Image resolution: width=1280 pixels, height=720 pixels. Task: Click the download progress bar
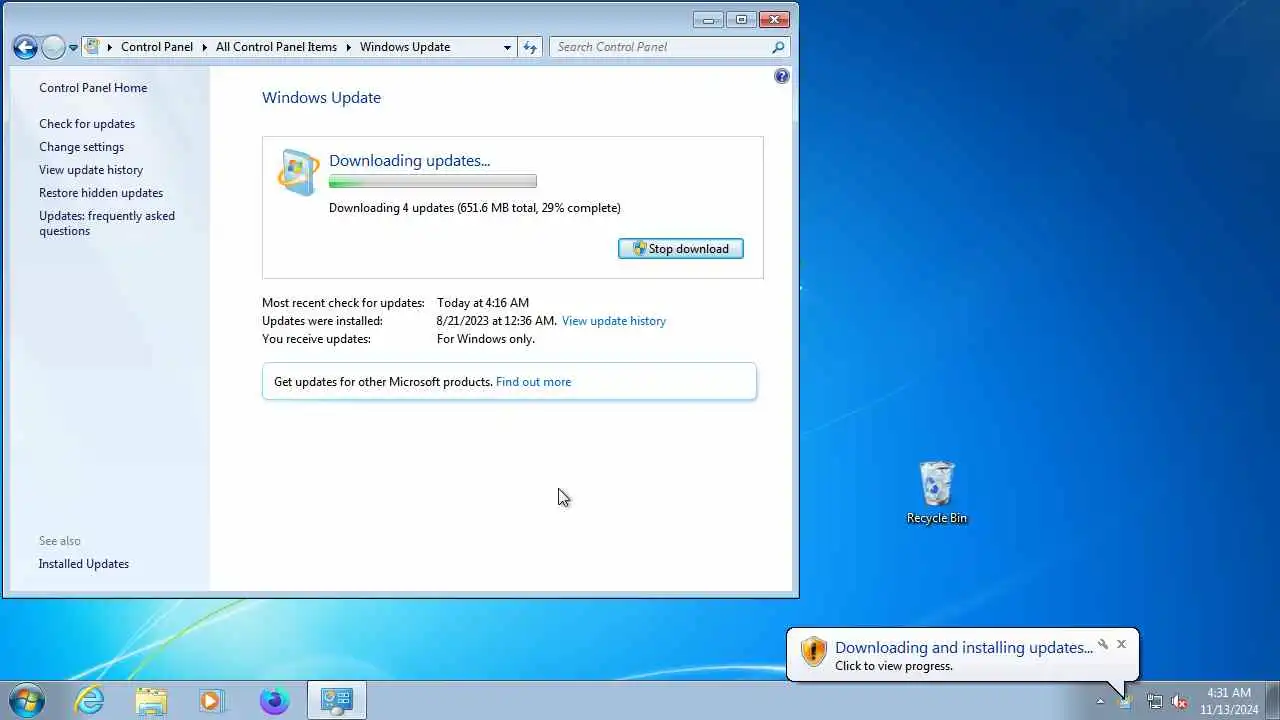pyautogui.click(x=433, y=182)
